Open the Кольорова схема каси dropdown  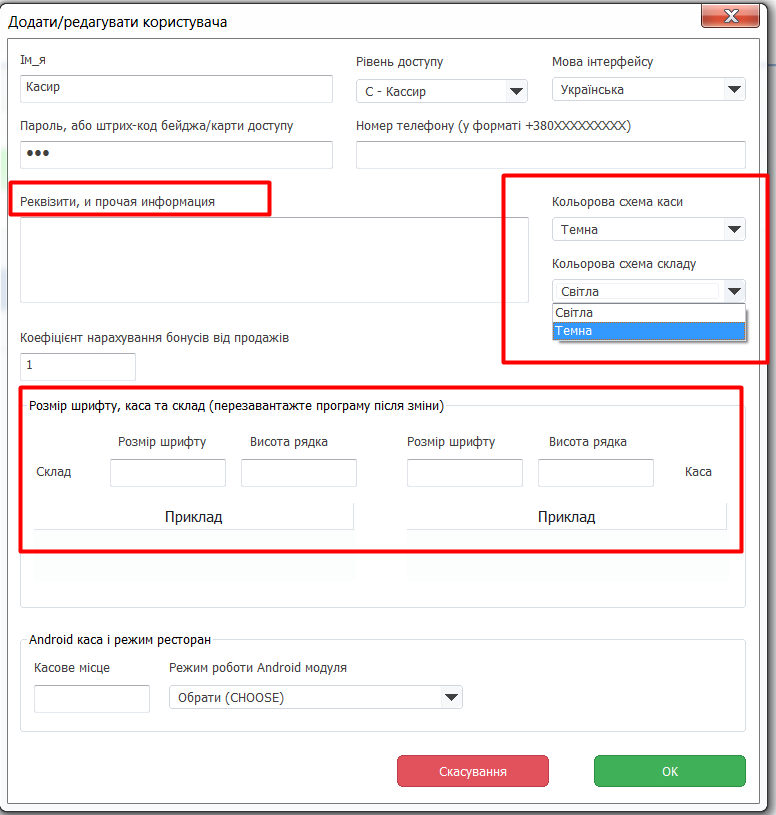coord(649,229)
